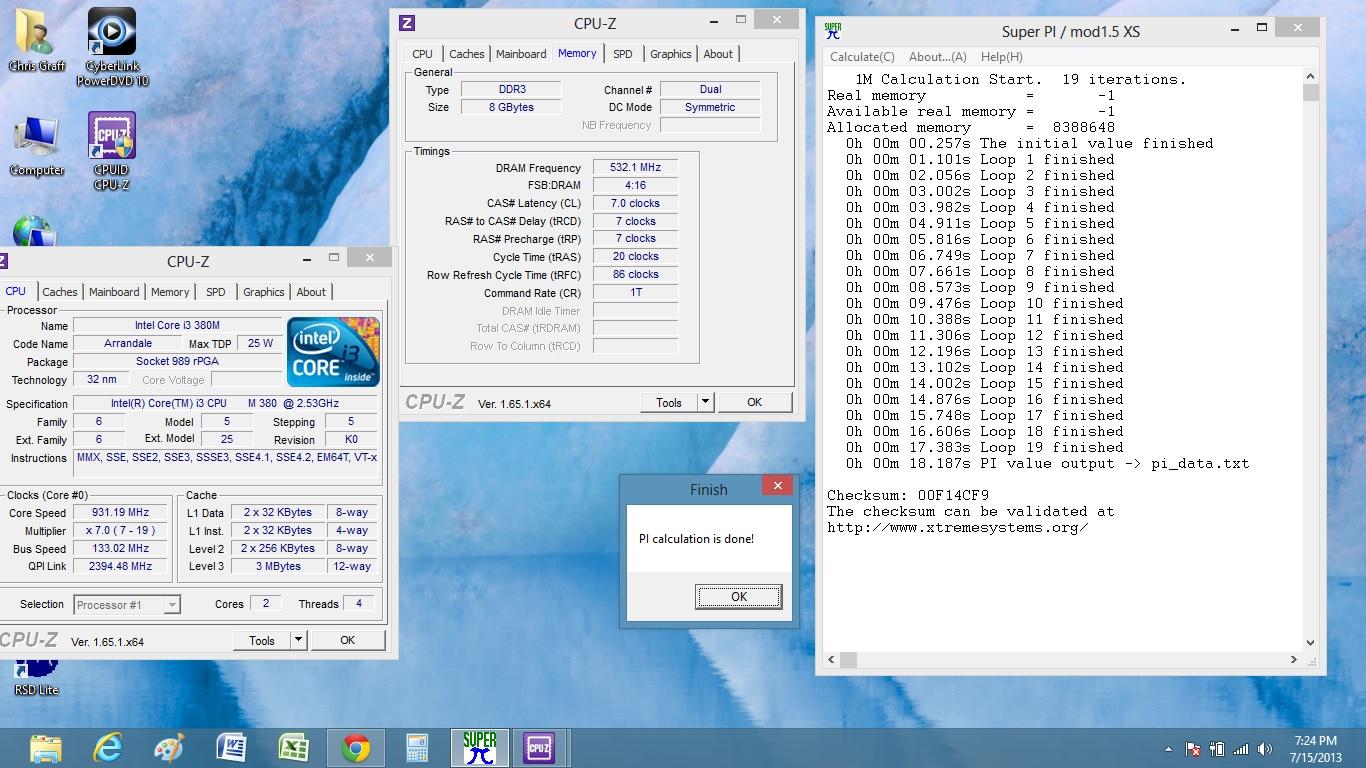Click Super PI horizontal scrollbar left arrow
1366x768 pixels.
(x=831, y=660)
